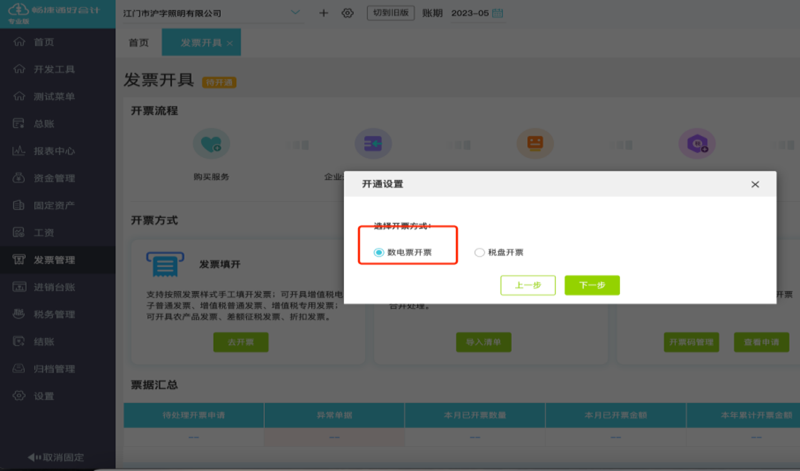Go back with the 上一步 button

528,285
